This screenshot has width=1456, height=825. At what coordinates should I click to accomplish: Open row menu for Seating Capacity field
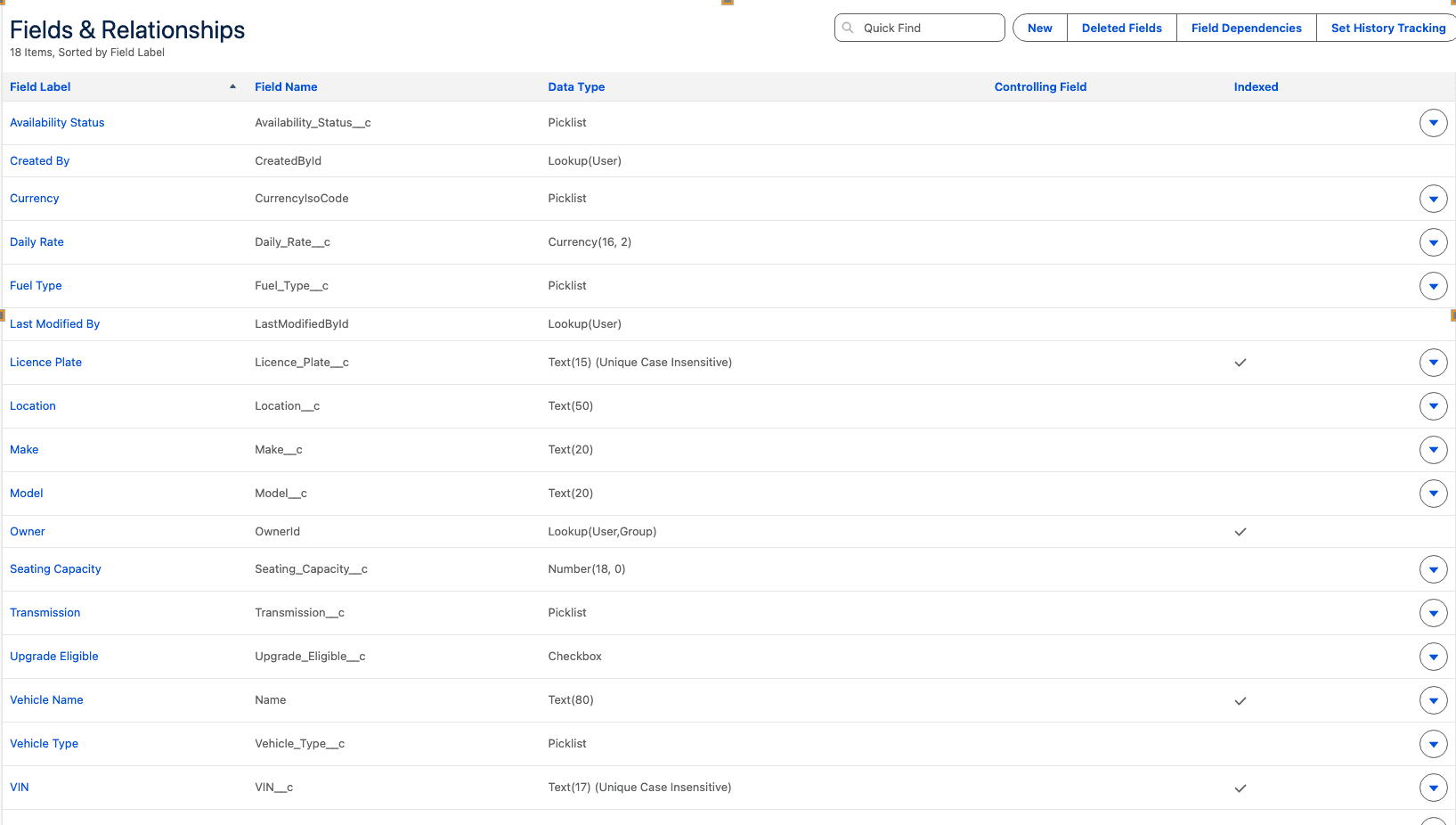(x=1433, y=569)
